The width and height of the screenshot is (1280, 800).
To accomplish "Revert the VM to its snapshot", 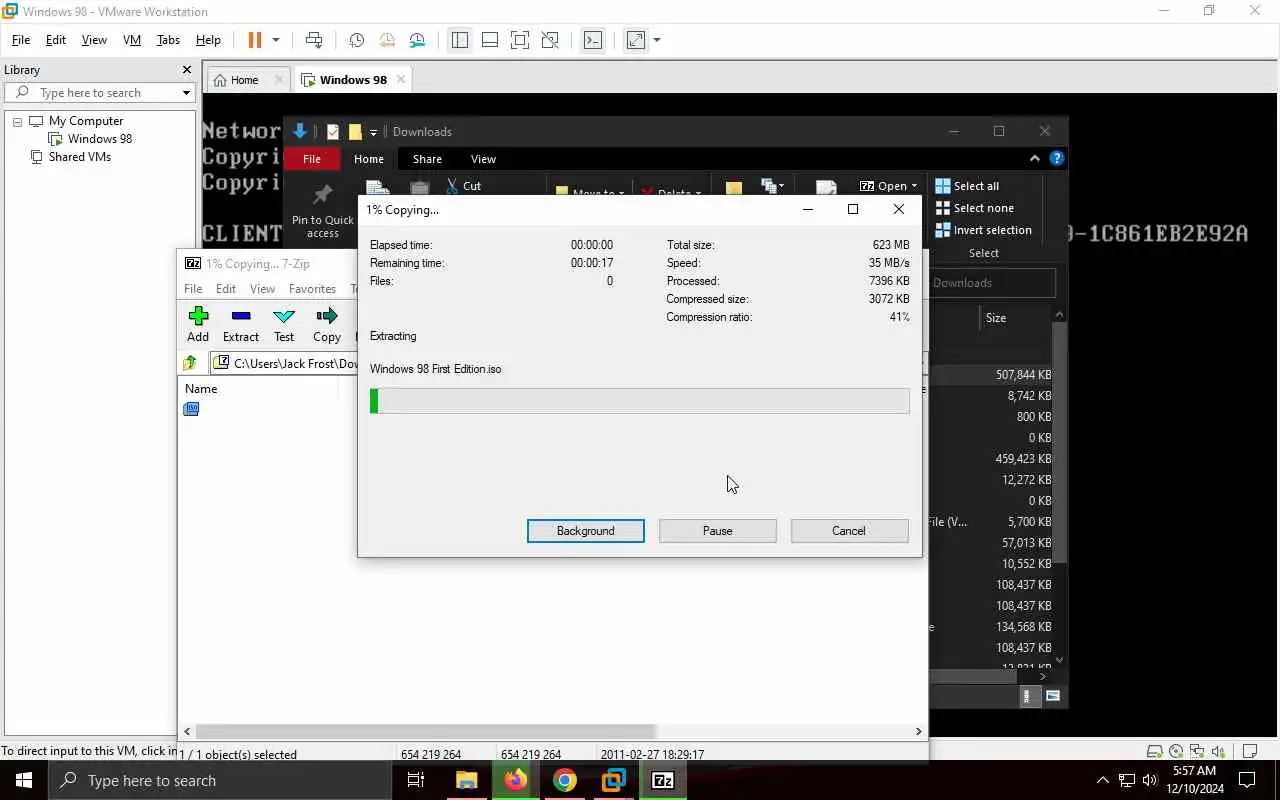I will 387,40.
